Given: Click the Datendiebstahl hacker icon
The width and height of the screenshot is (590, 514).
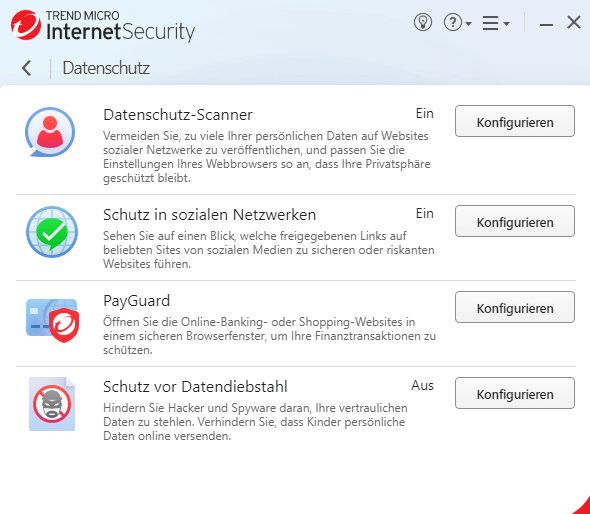Looking at the screenshot, I should click(x=52, y=404).
